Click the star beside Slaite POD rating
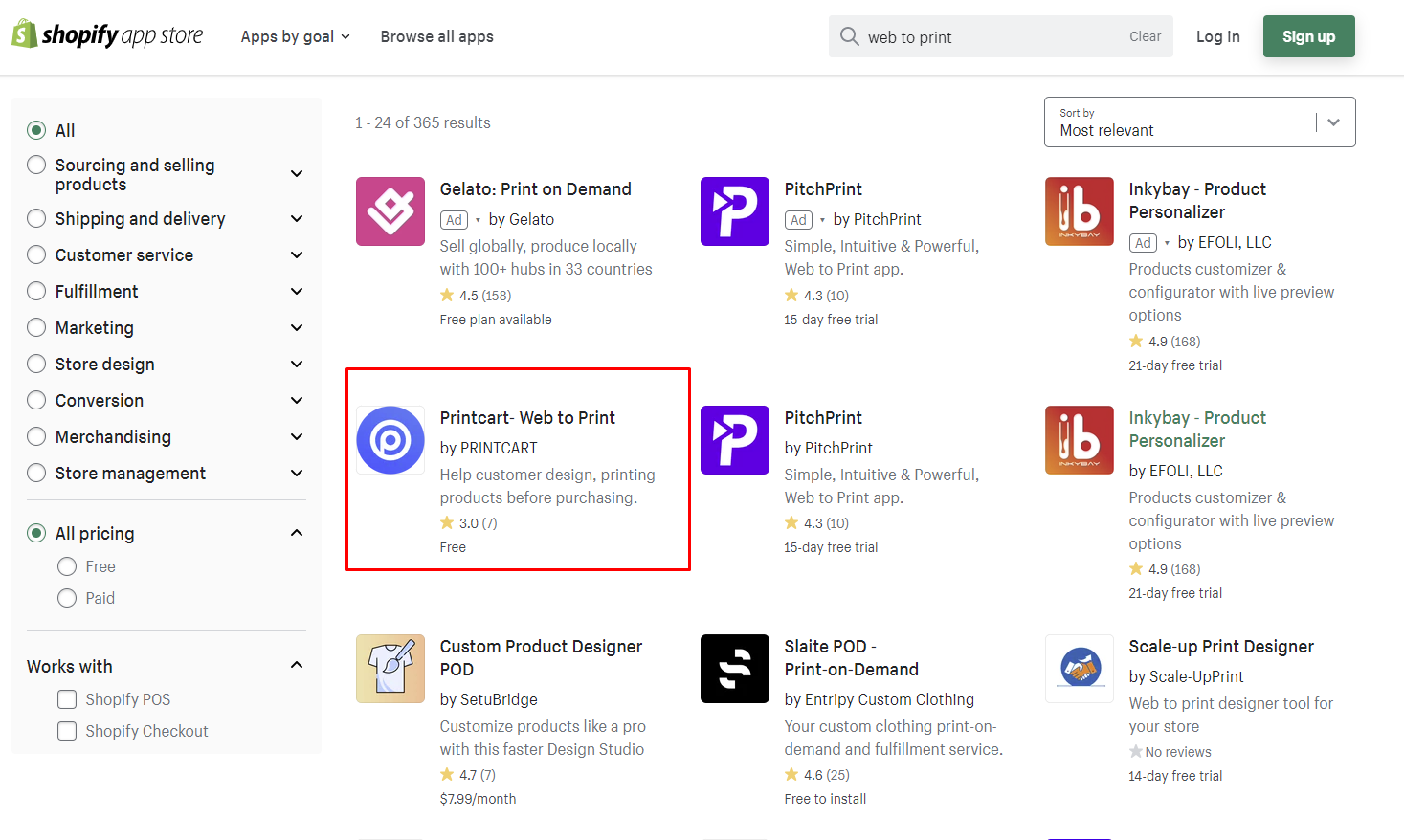Viewport: 1404px width, 840px height. [791, 774]
